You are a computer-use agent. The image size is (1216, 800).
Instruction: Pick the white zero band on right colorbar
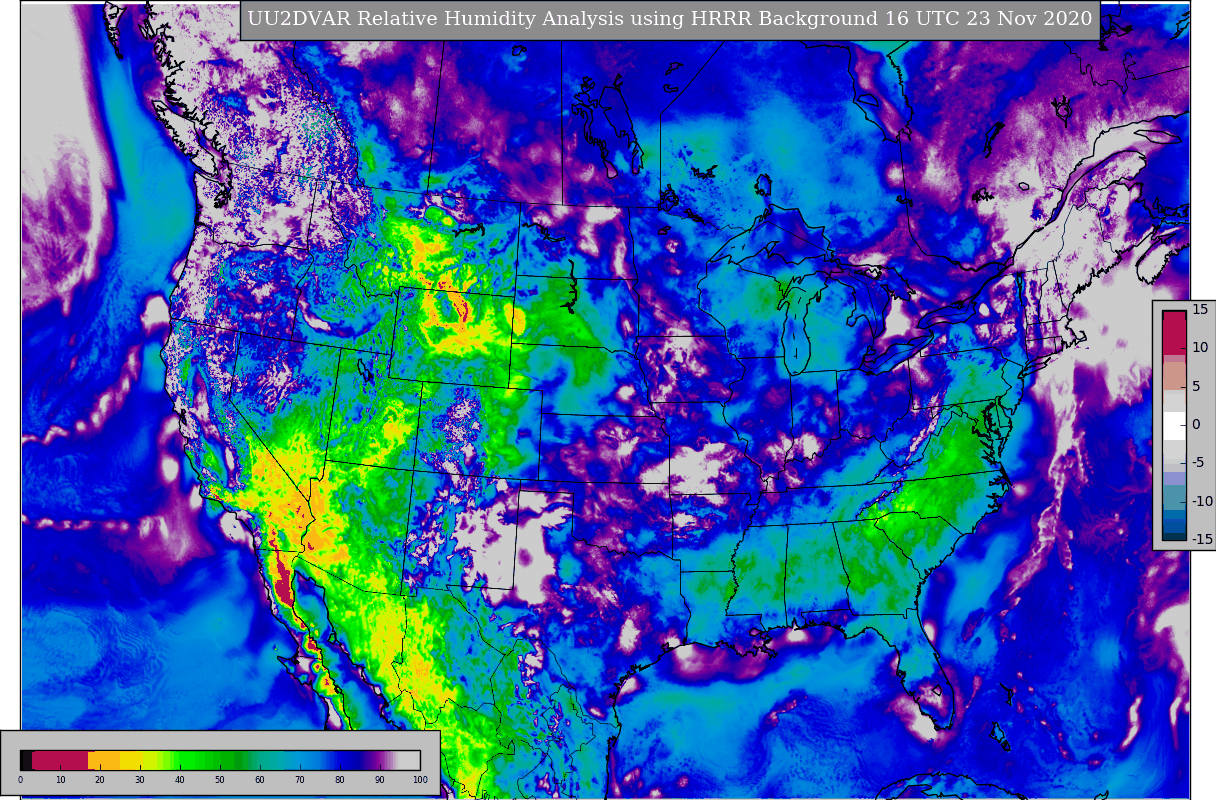(x=1174, y=426)
